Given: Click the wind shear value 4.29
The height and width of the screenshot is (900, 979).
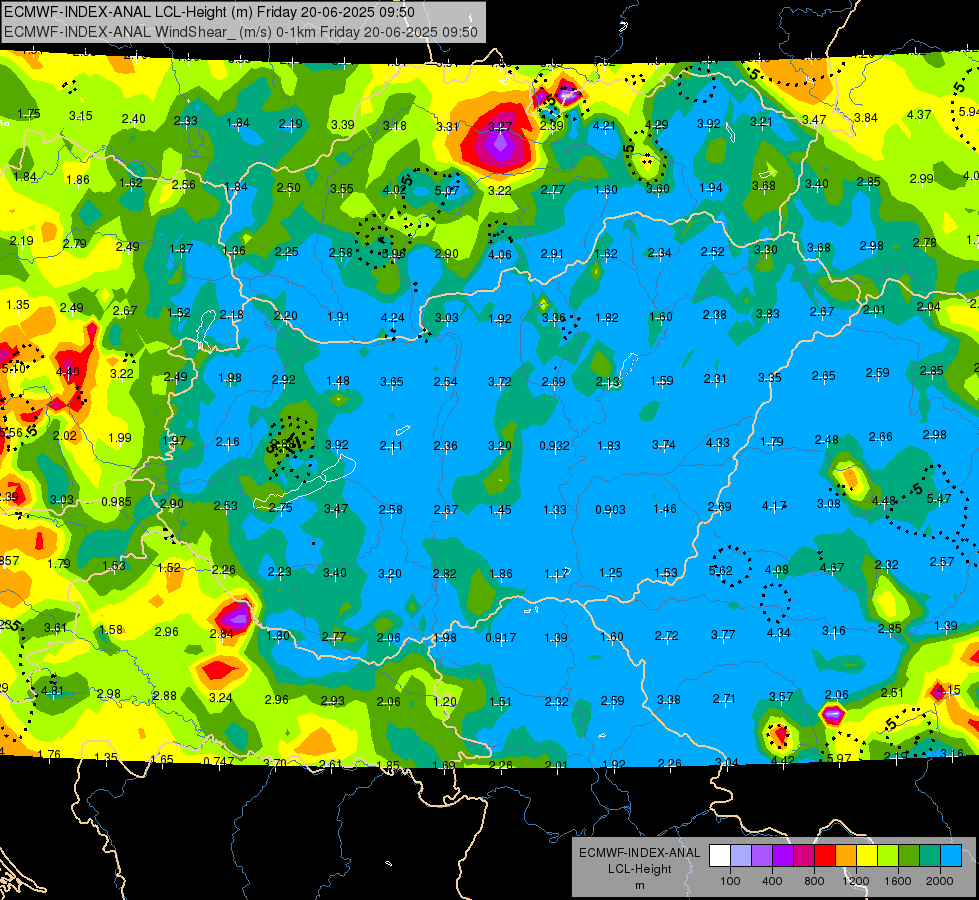Looking at the screenshot, I should (x=656, y=124).
